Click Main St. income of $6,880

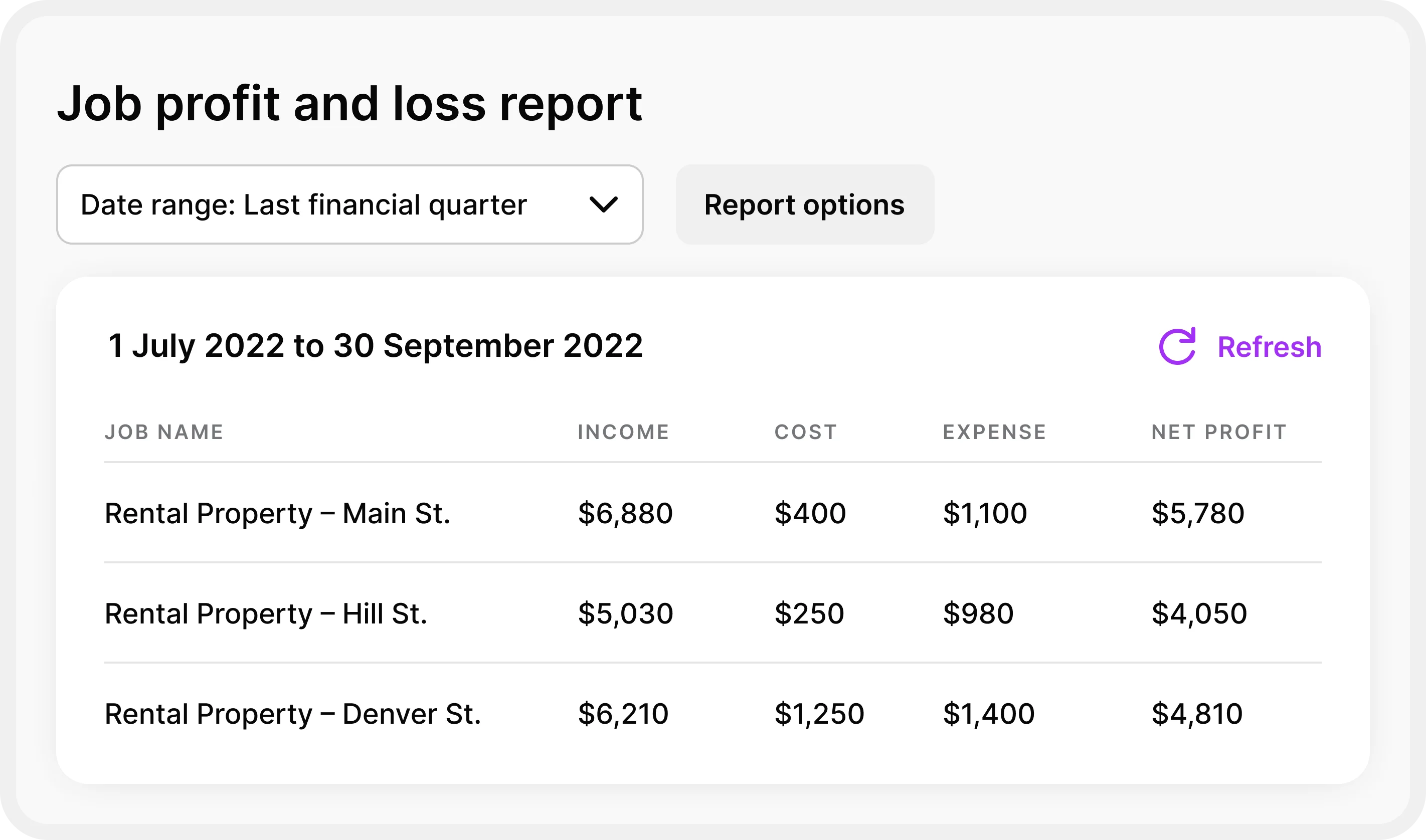(625, 513)
